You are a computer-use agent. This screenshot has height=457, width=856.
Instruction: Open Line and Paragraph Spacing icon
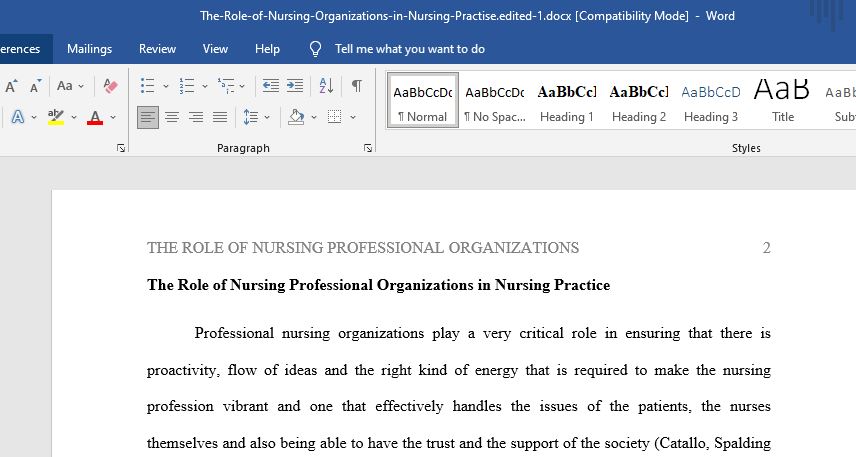tap(251, 117)
